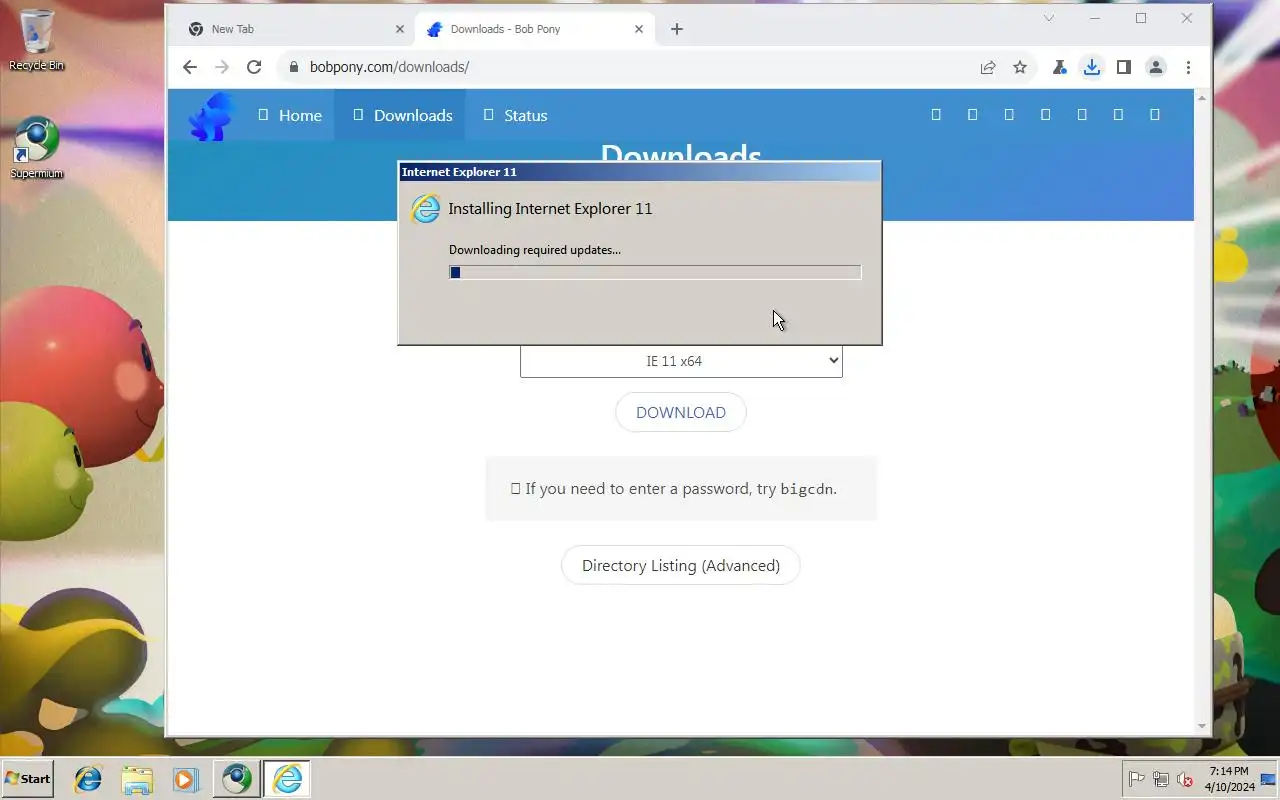Close the New Tab tab

click(x=400, y=29)
